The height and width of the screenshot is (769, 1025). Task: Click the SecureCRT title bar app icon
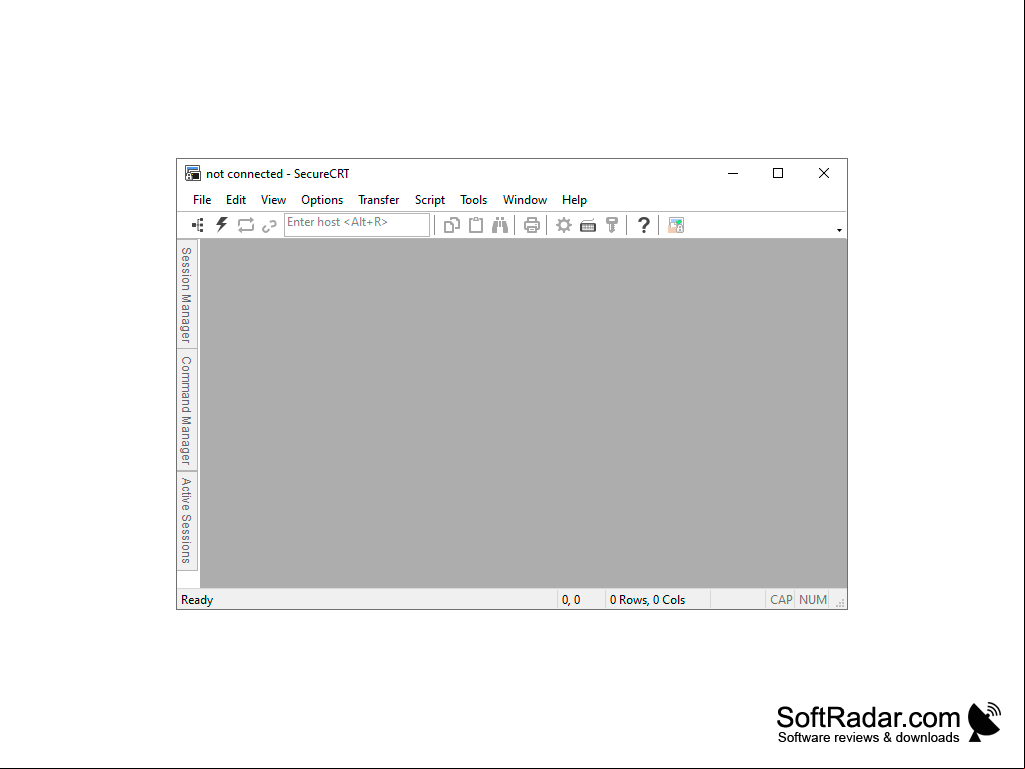(x=192, y=173)
